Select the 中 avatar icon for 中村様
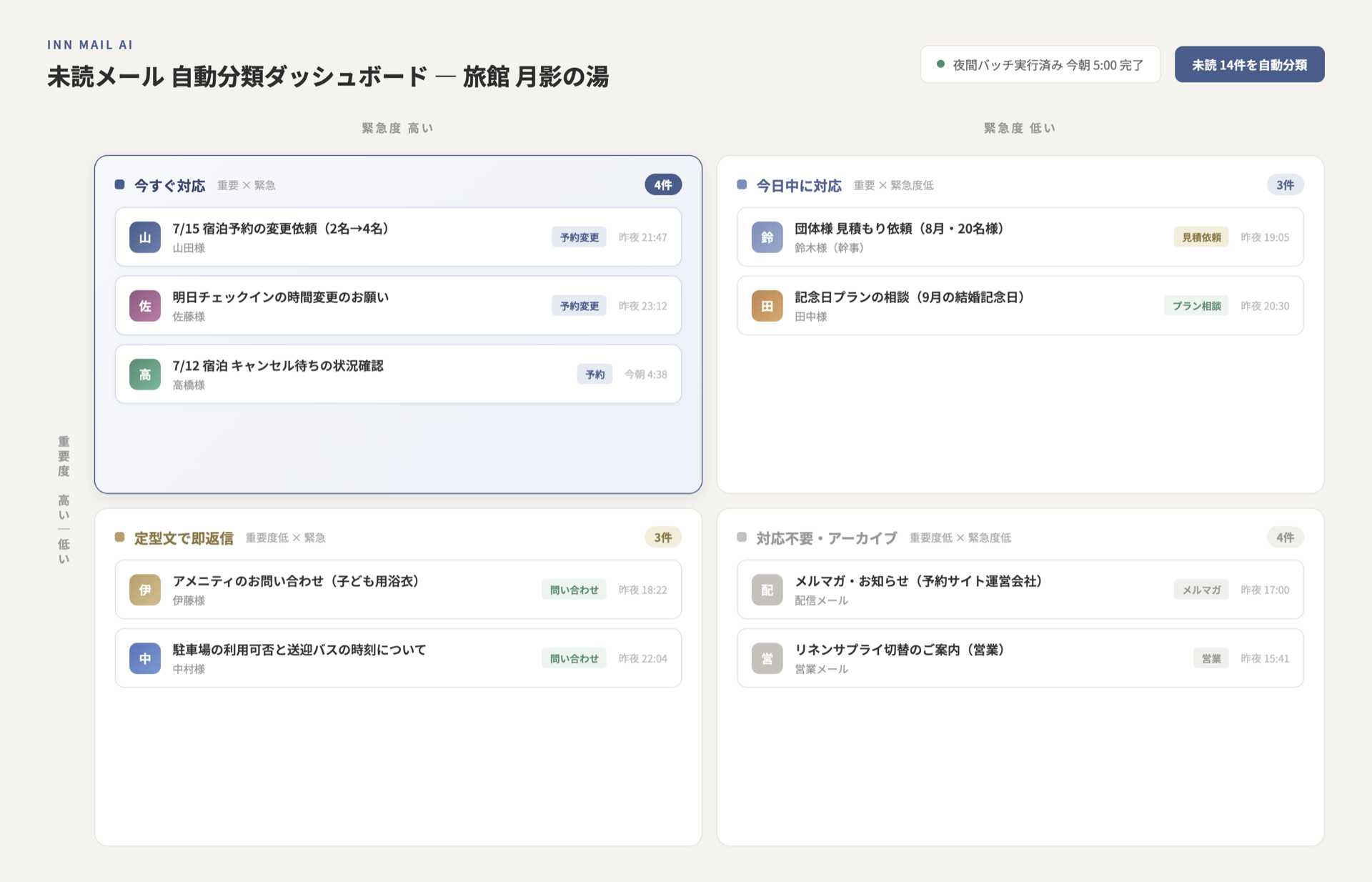The image size is (1372, 882). point(145,658)
